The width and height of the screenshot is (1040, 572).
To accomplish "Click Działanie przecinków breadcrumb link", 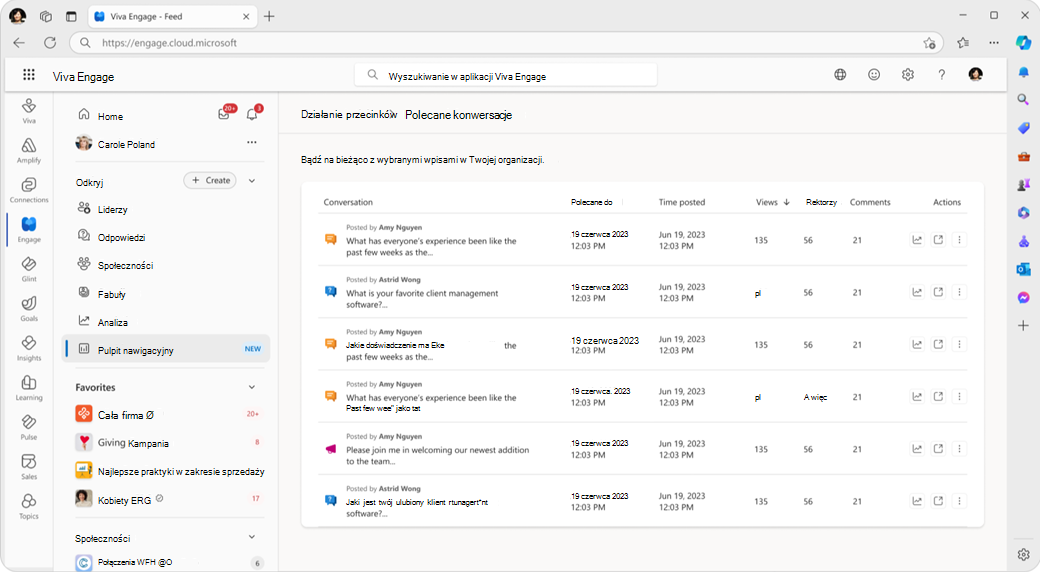I will [x=349, y=115].
